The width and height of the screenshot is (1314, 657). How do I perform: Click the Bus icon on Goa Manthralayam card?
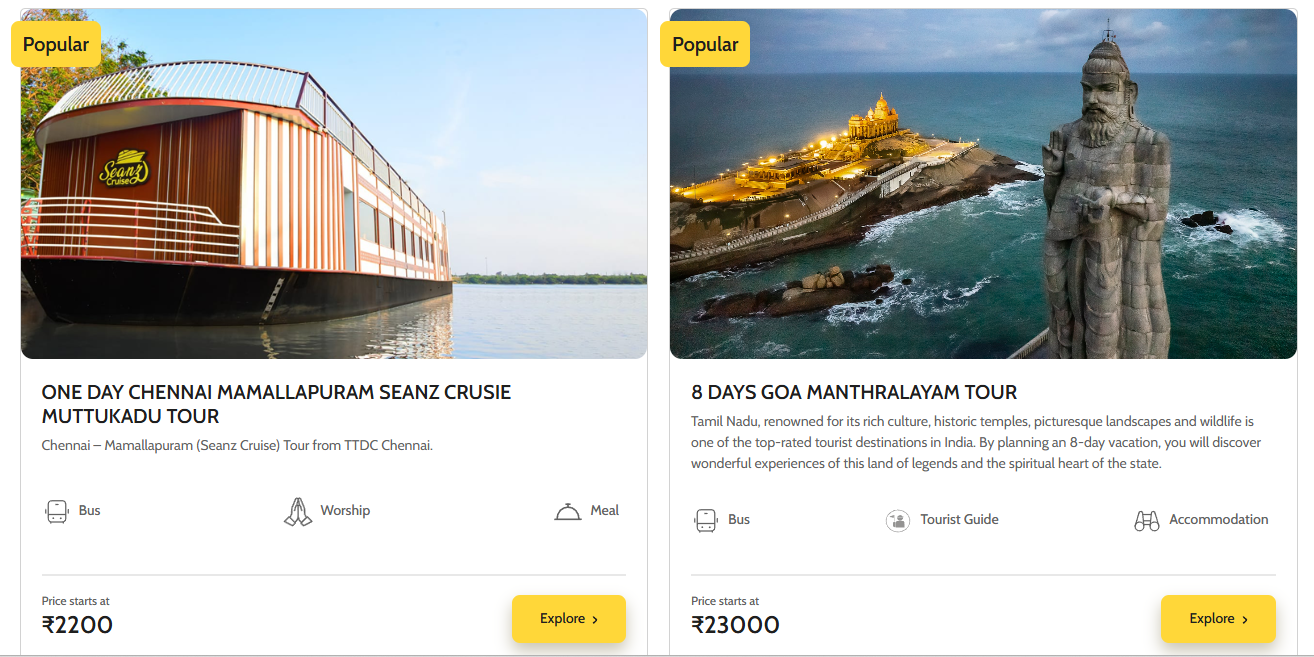pyautogui.click(x=706, y=520)
